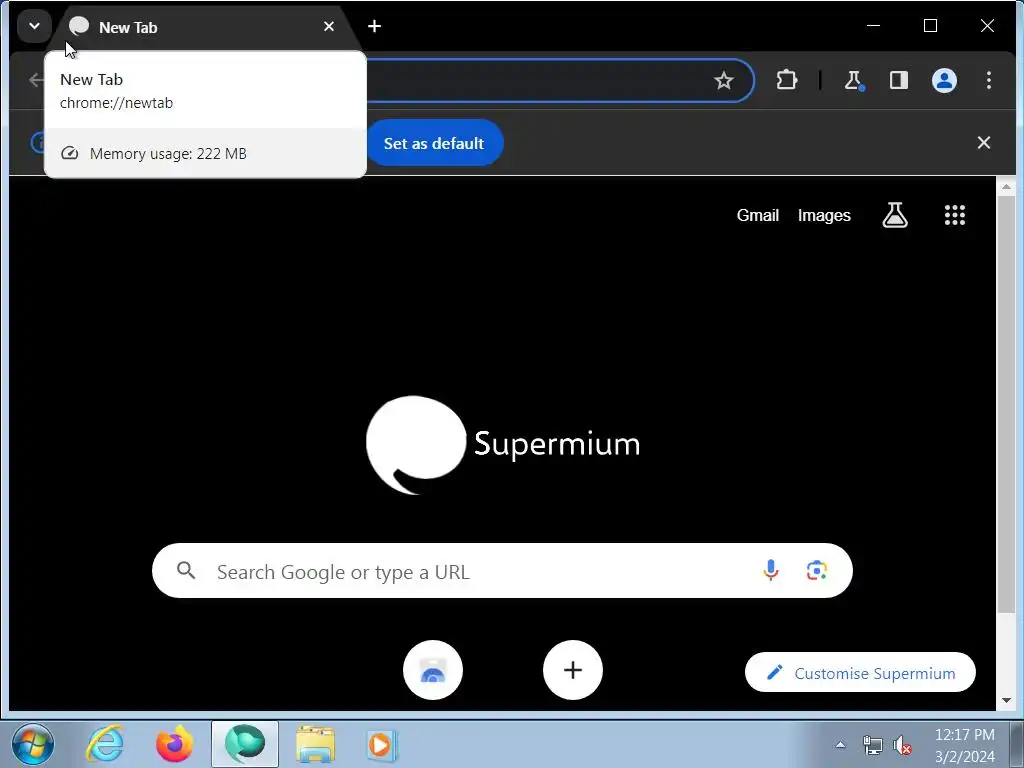Click Customise Supermium button

[860, 673]
